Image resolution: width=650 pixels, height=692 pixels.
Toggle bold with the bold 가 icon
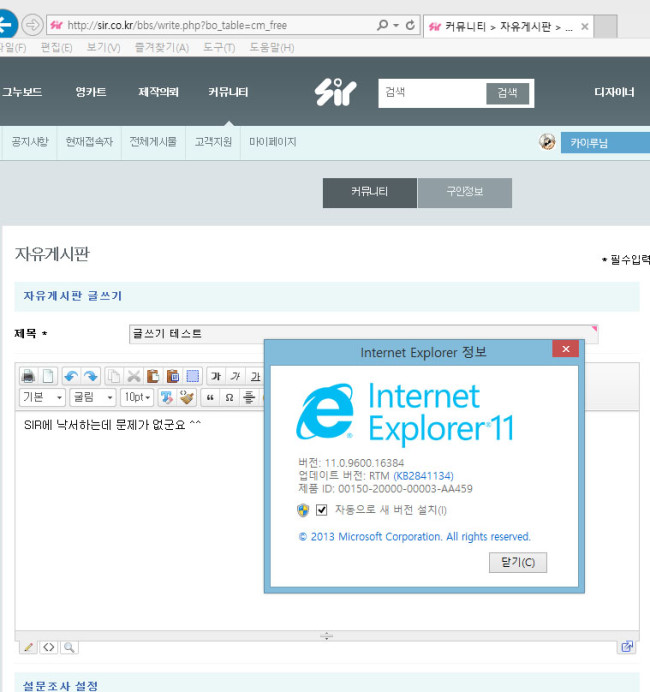(216, 376)
